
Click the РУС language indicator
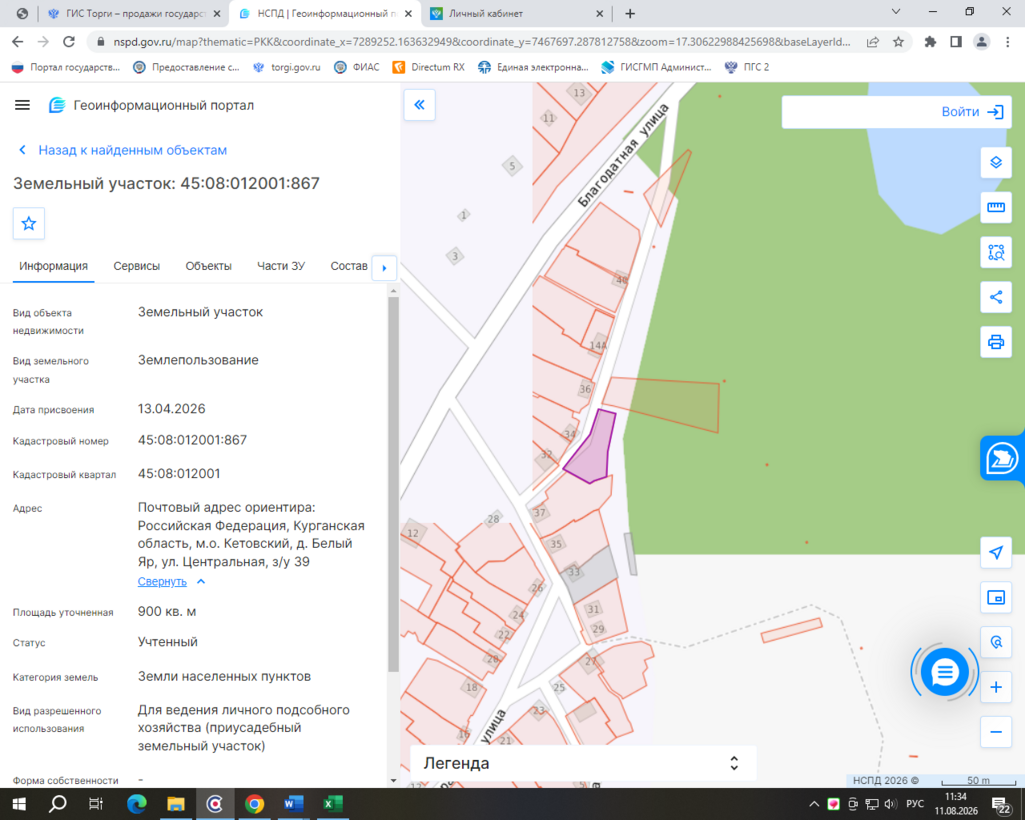coord(915,804)
